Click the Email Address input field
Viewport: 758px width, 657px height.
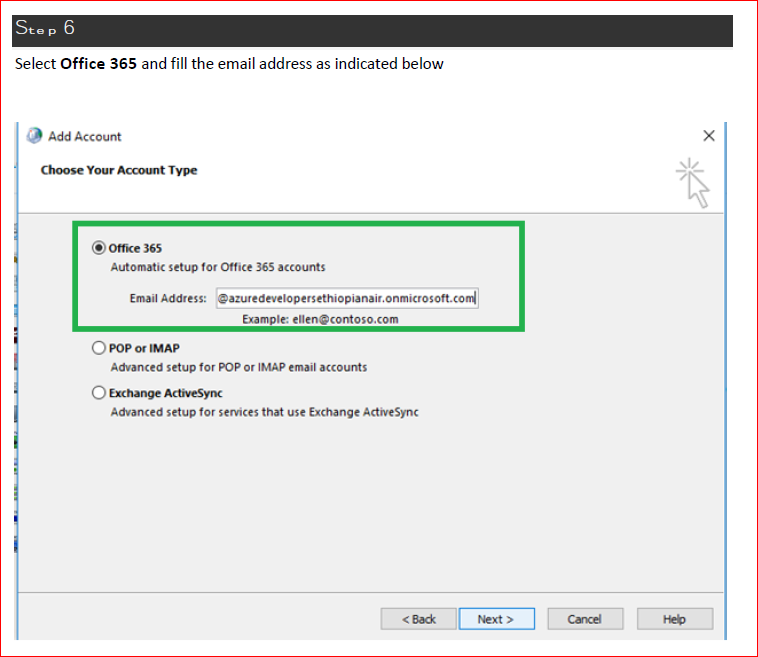[347, 298]
